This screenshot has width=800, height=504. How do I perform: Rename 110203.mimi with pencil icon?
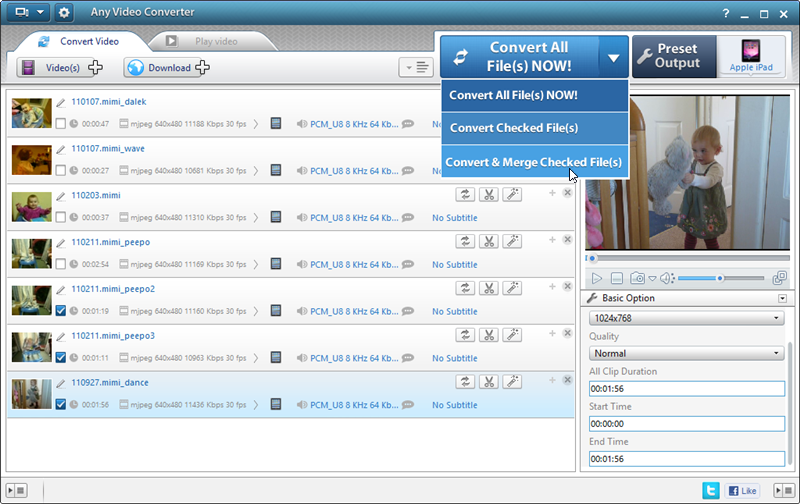[61, 196]
